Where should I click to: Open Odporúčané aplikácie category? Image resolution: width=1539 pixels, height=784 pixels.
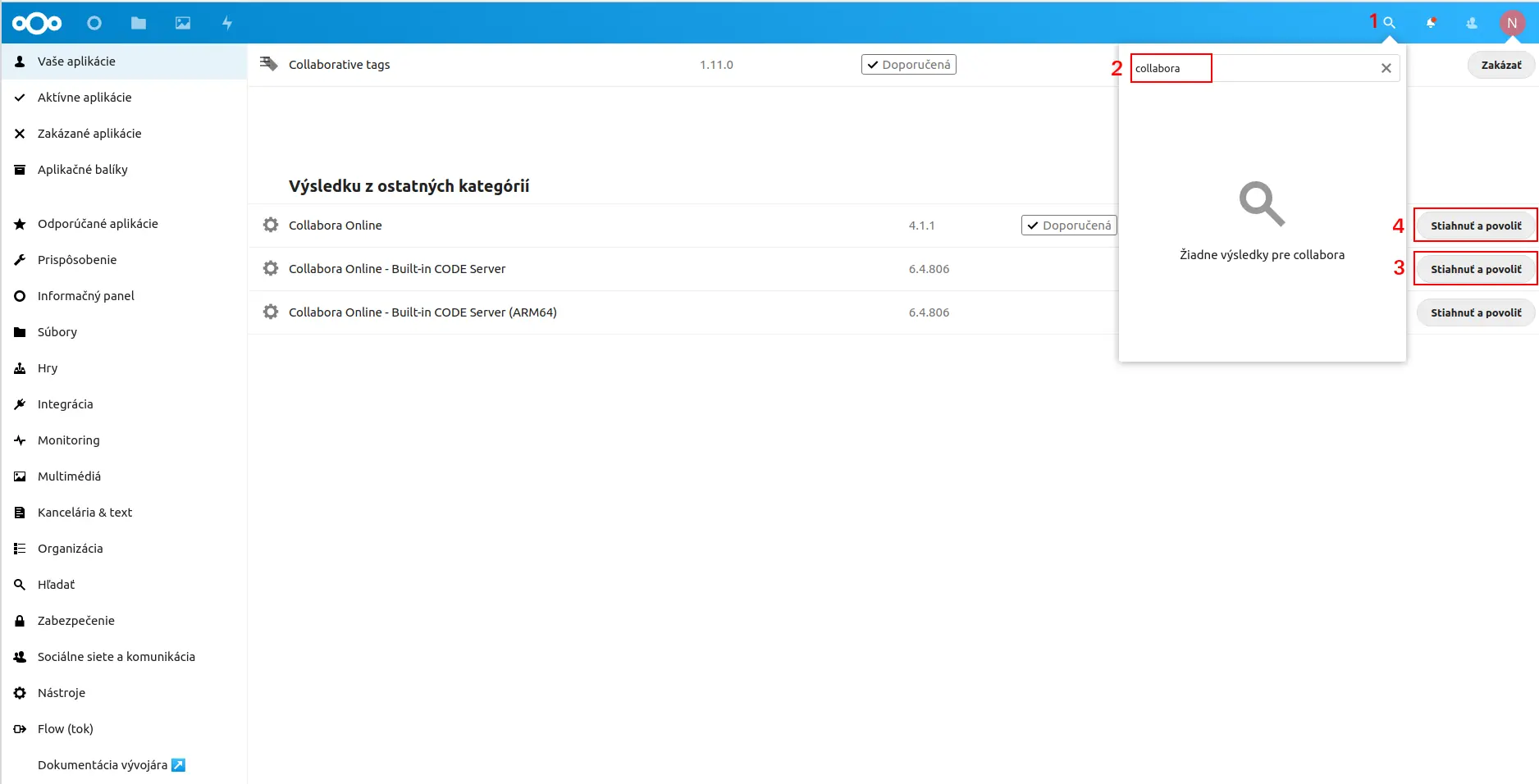click(x=124, y=224)
